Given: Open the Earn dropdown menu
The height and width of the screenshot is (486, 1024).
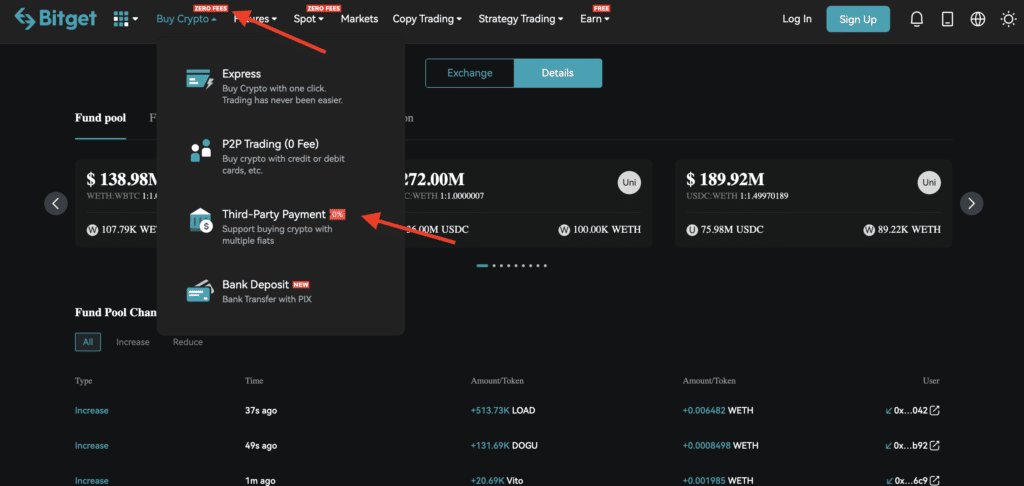Looking at the screenshot, I should click(594, 19).
